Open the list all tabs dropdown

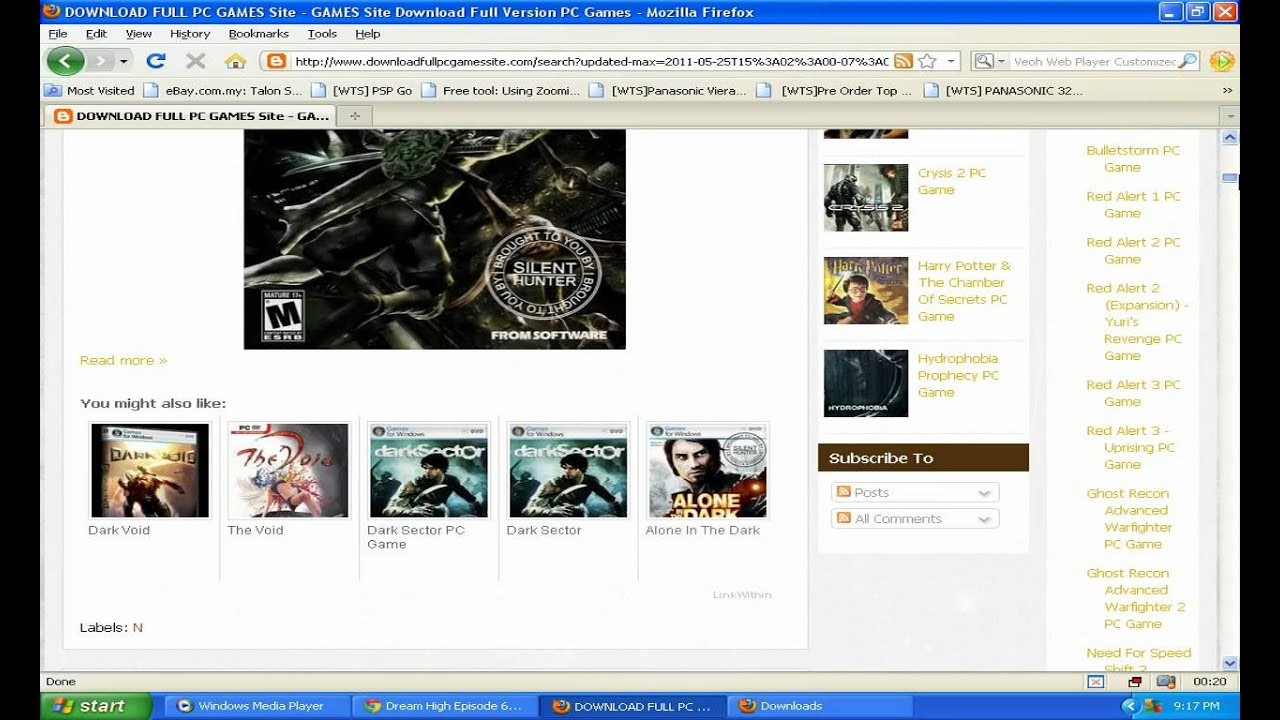[1231, 116]
